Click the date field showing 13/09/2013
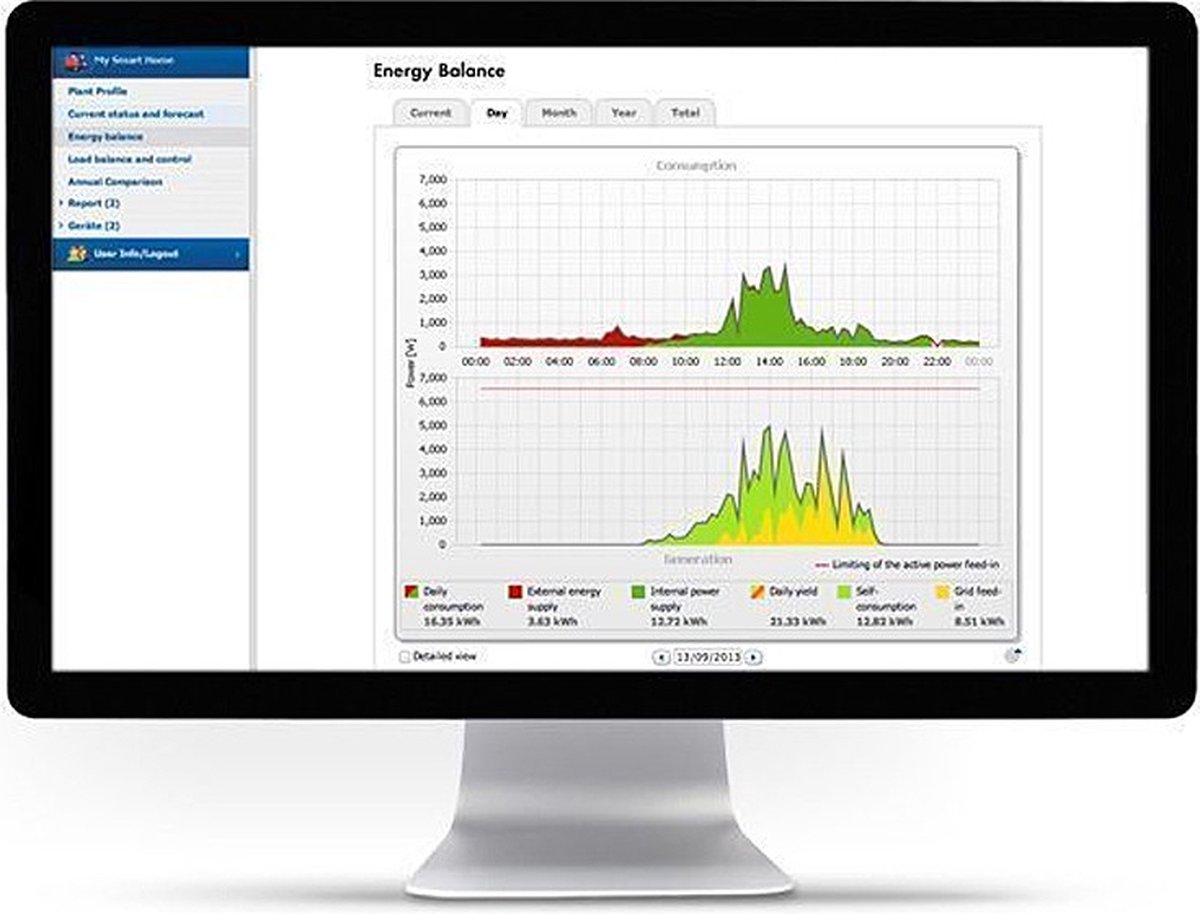The width and height of the screenshot is (1200, 914). coord(710,656)
